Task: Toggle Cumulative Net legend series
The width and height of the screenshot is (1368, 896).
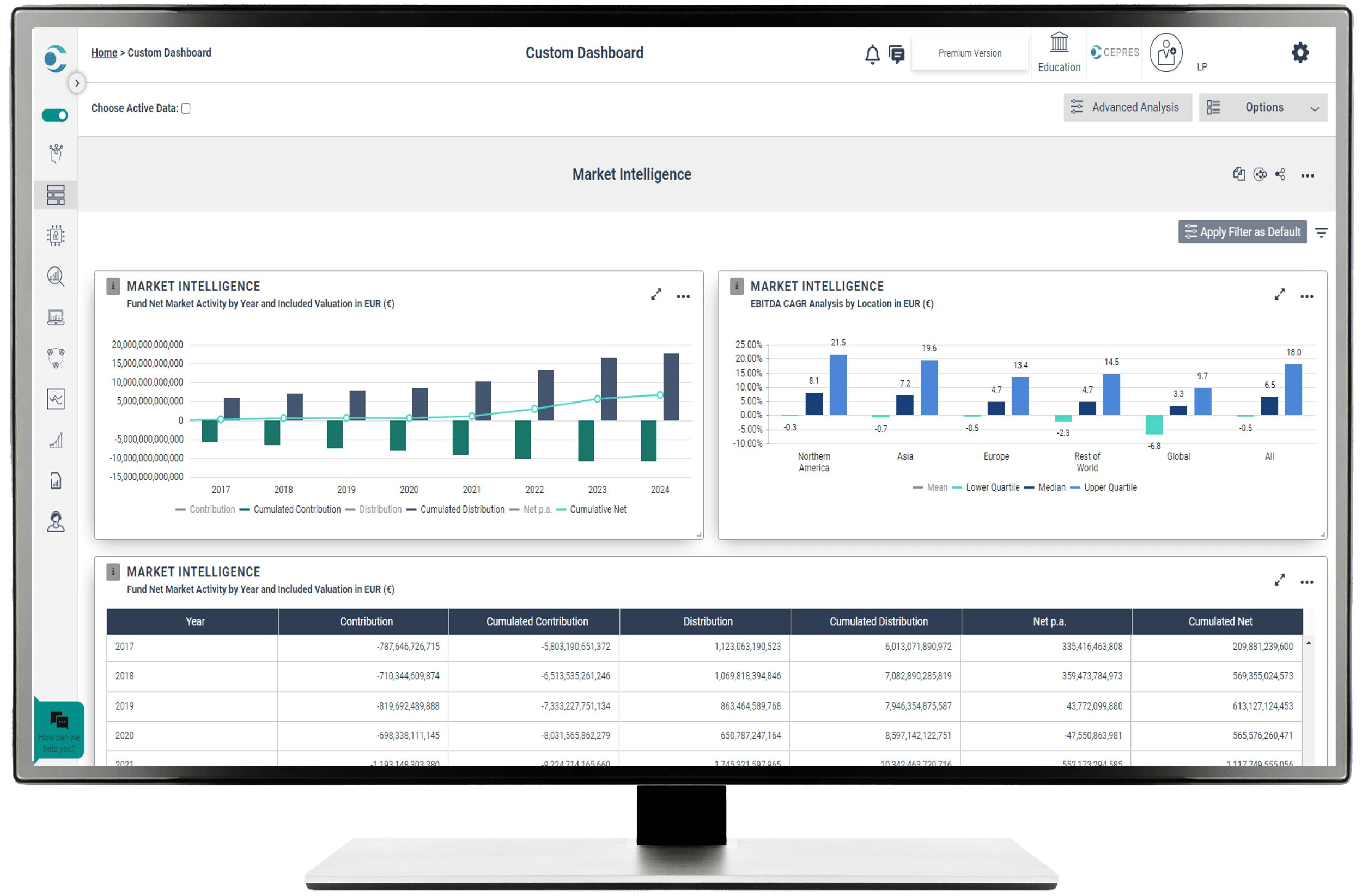Action: 592,510
